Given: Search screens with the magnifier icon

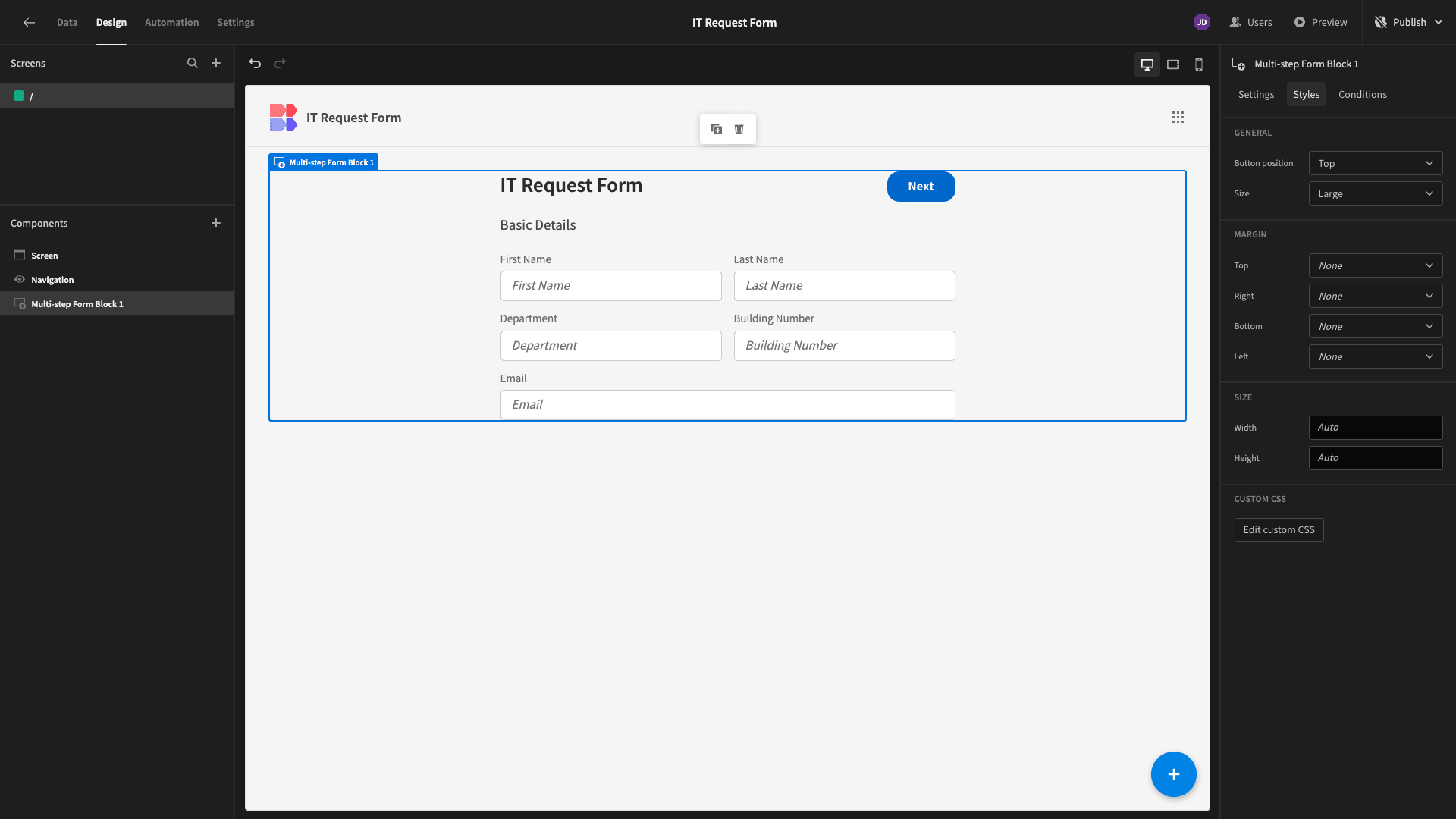Looking at the screenshot, I should coord(193,64).
